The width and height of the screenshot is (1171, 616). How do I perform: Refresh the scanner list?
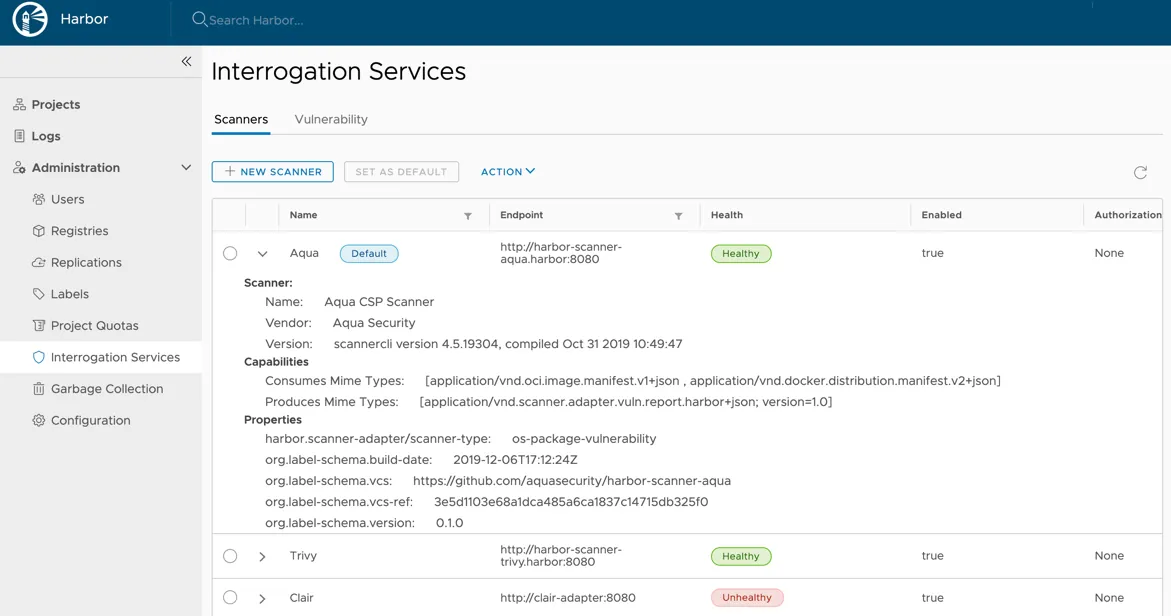click(1140, 172)
